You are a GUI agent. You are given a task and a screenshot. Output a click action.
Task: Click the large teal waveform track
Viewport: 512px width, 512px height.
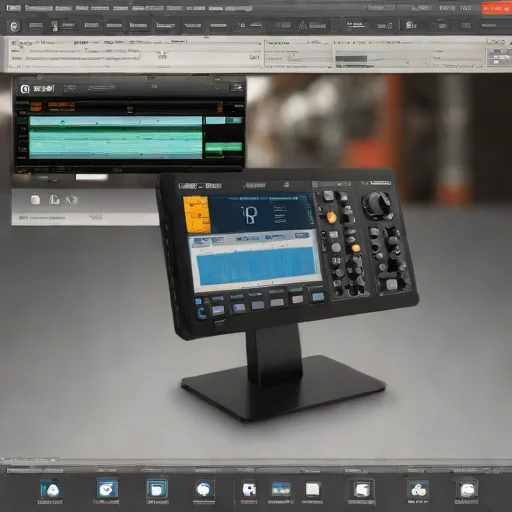tap(116, 137)
